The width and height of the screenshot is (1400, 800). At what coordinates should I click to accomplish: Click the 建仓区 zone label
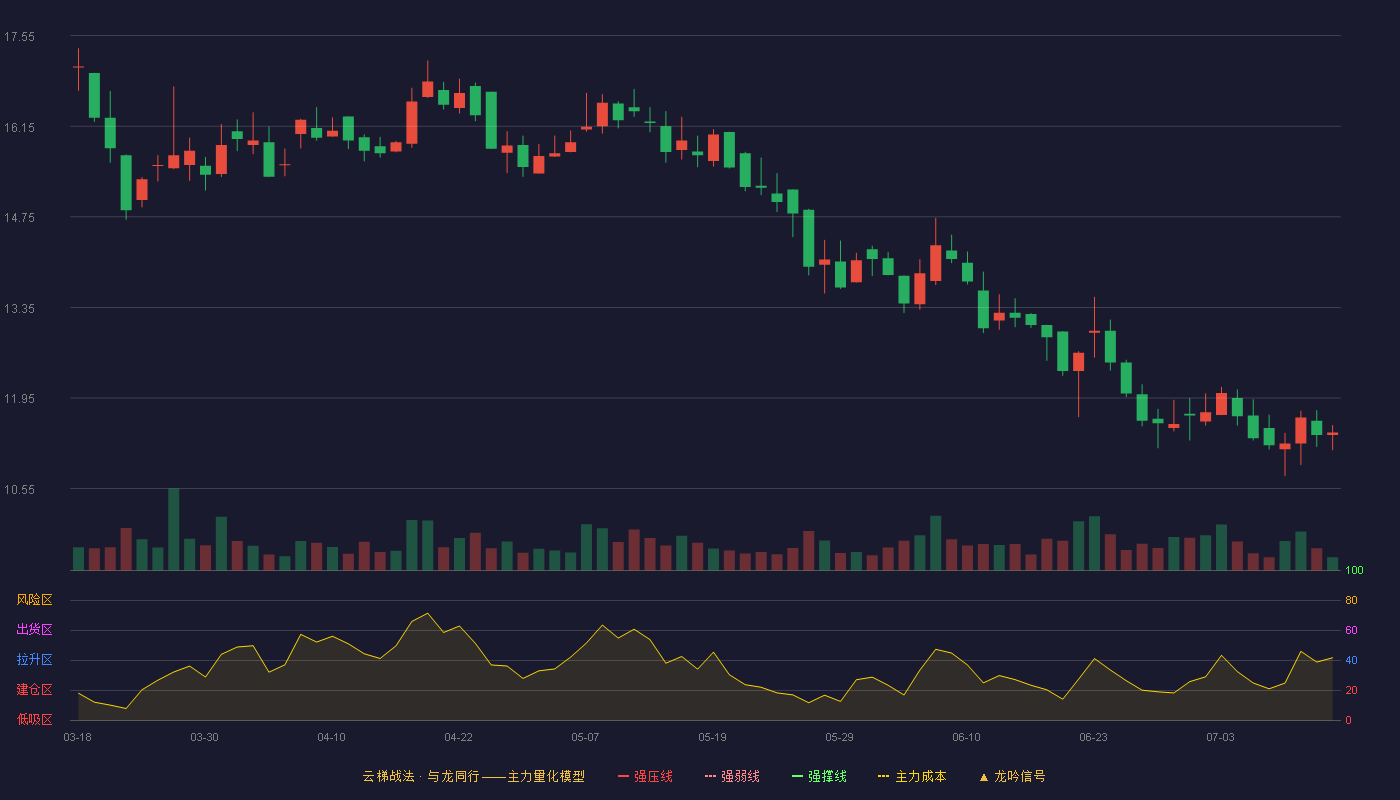tap(34, 690)
